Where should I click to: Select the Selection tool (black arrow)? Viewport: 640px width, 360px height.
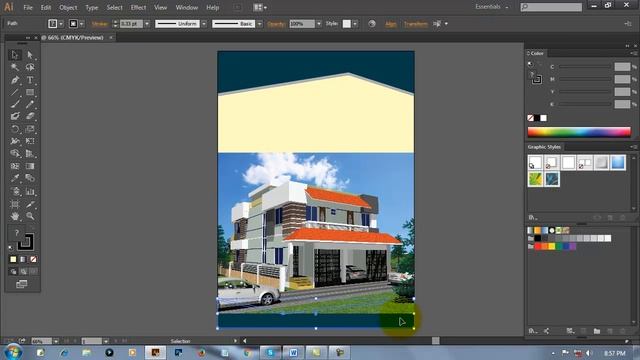tap(15, 55)
